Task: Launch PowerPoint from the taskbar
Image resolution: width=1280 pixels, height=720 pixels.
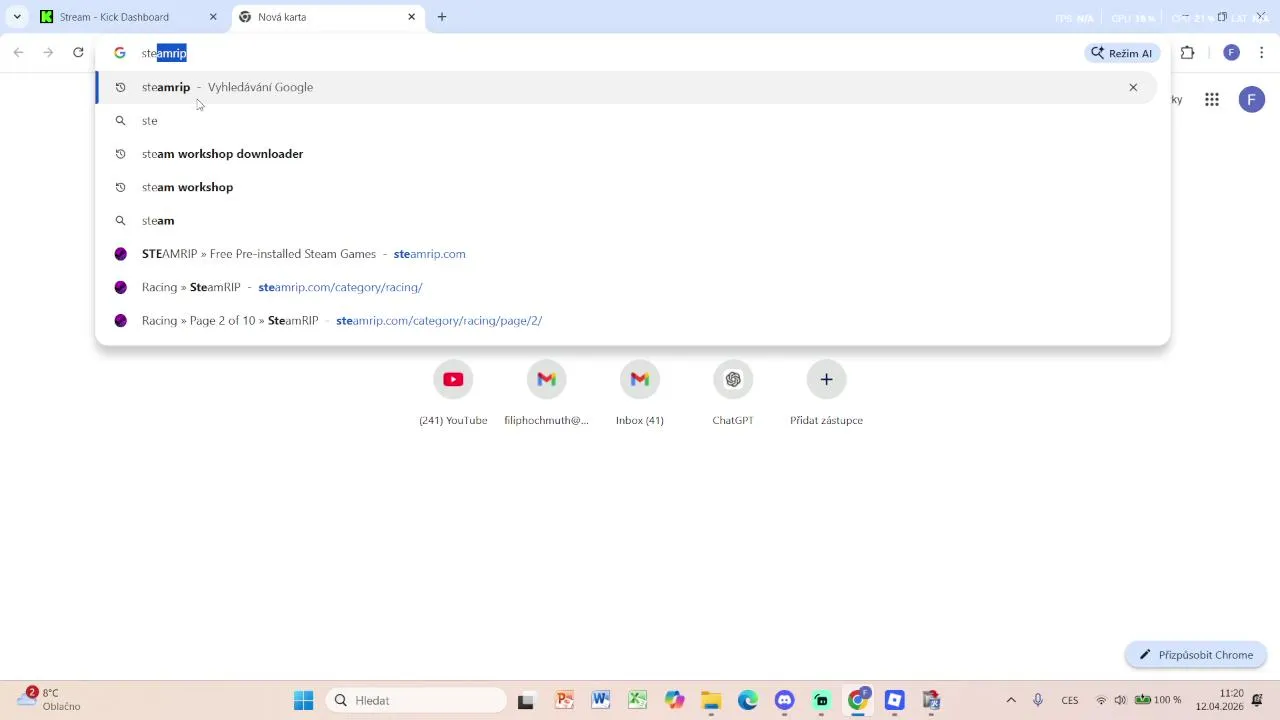Action: pyautogui.click(x=564, y=700)
